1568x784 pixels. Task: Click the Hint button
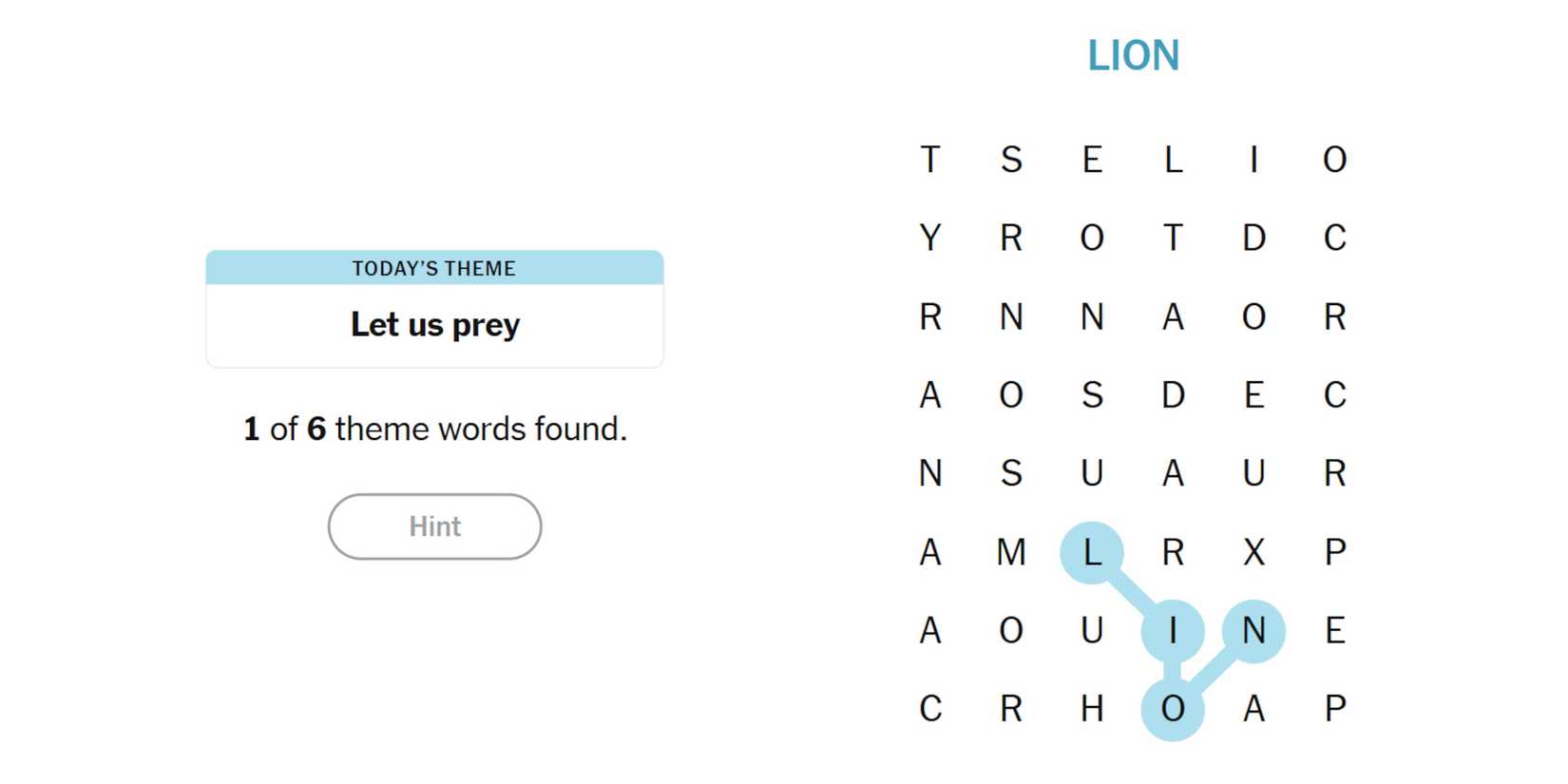click(434, 526)
